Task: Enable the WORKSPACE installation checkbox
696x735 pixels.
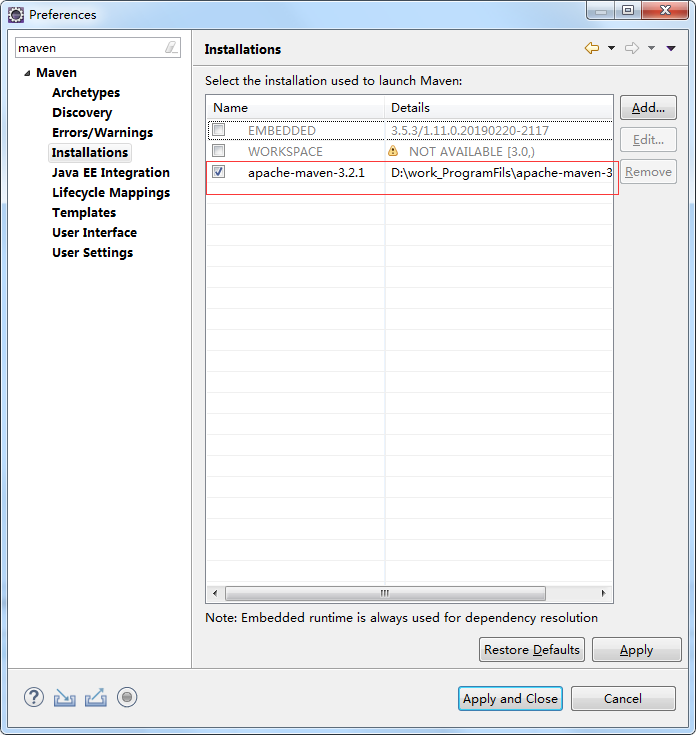Action: [218, 150]
